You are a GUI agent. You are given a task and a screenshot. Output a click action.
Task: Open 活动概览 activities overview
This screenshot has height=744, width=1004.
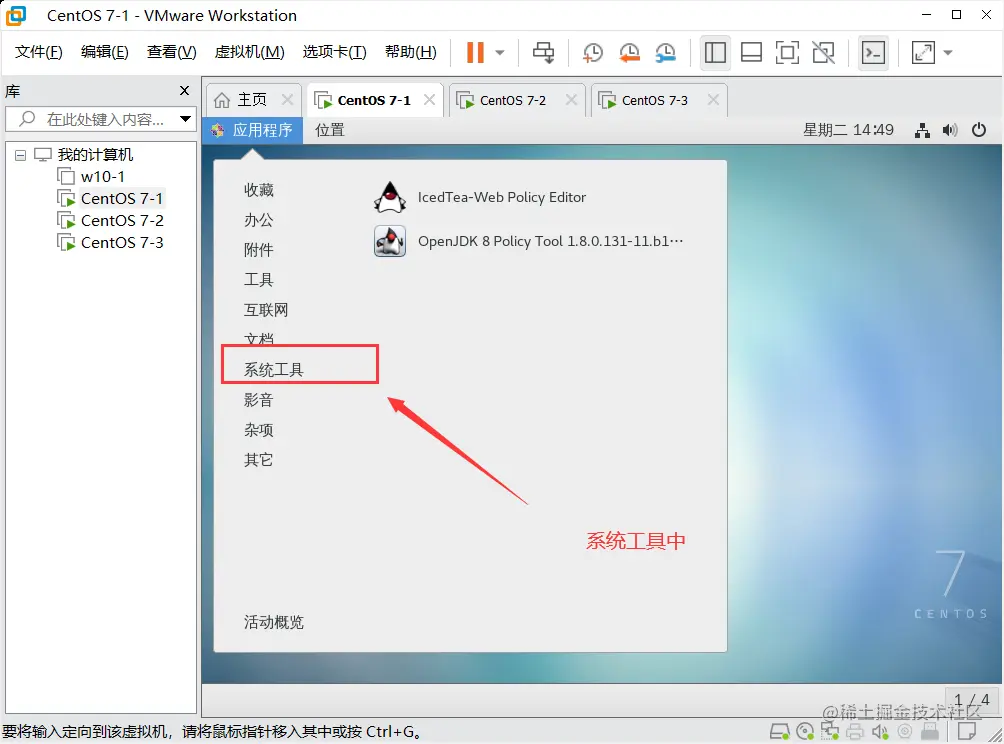click(273, 622)
